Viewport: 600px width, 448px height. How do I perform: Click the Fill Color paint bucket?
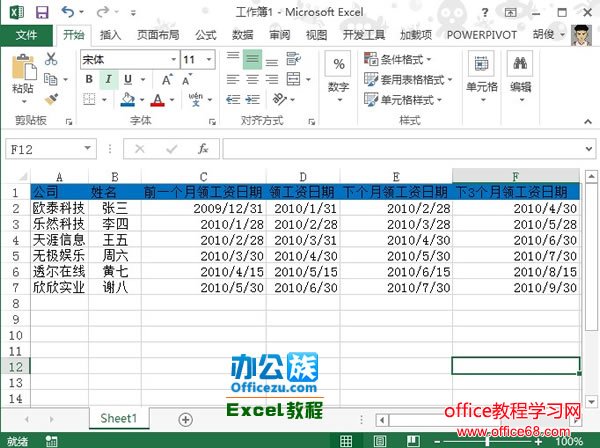[x=128, y=99]
